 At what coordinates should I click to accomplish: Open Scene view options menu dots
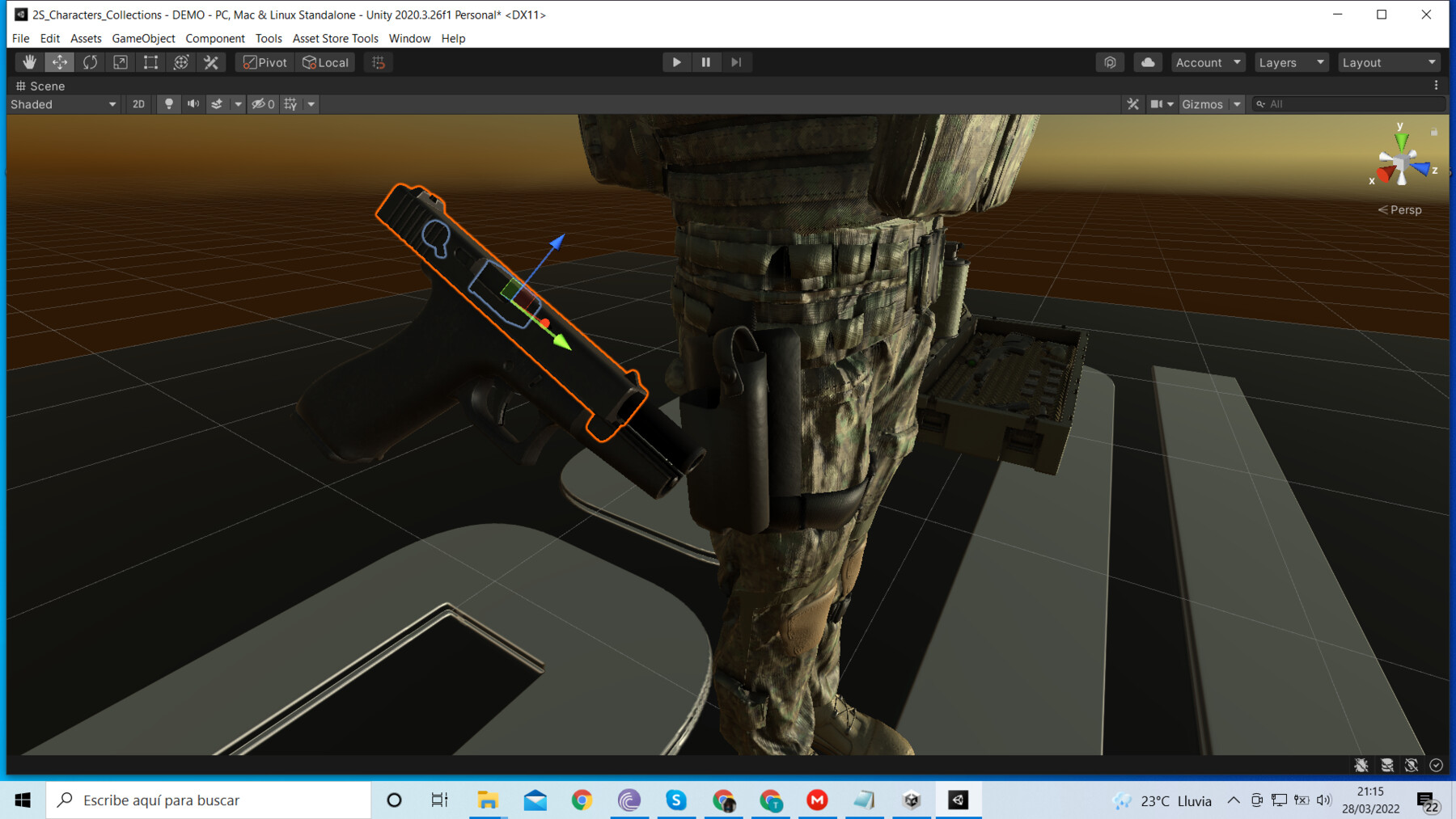tap(1437, 86)
